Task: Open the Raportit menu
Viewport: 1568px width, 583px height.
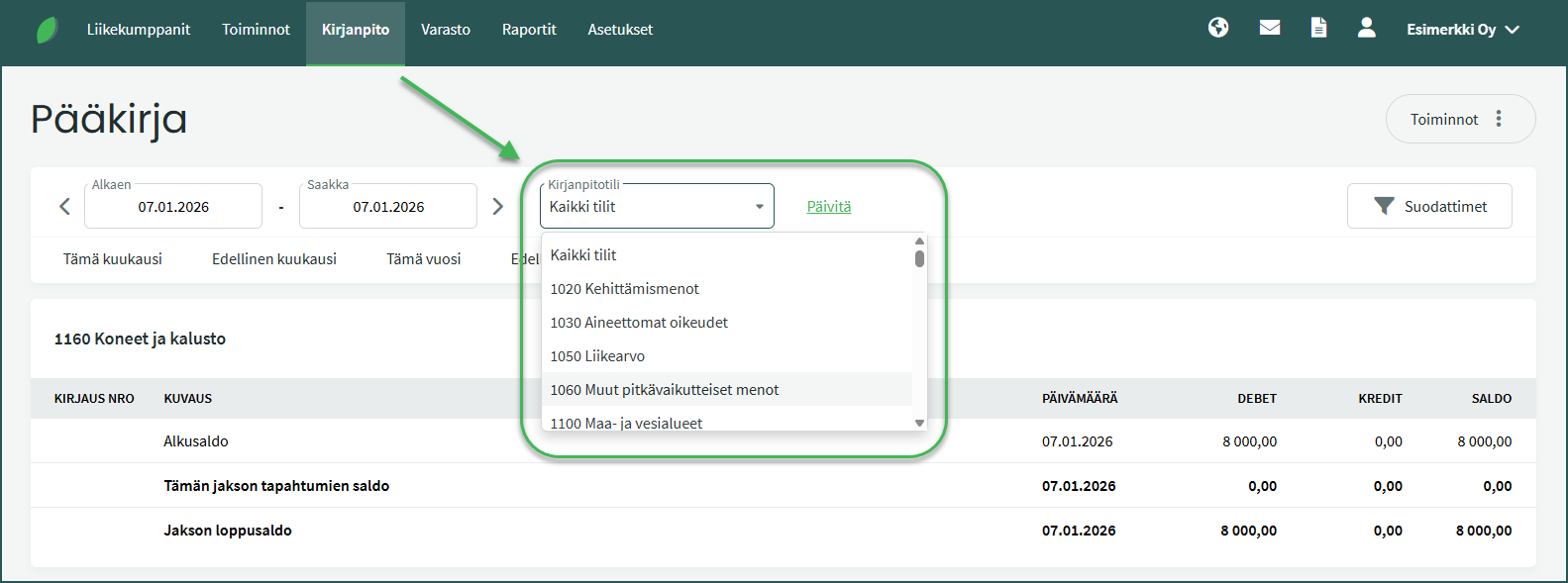Action: [x=529, y=30]
